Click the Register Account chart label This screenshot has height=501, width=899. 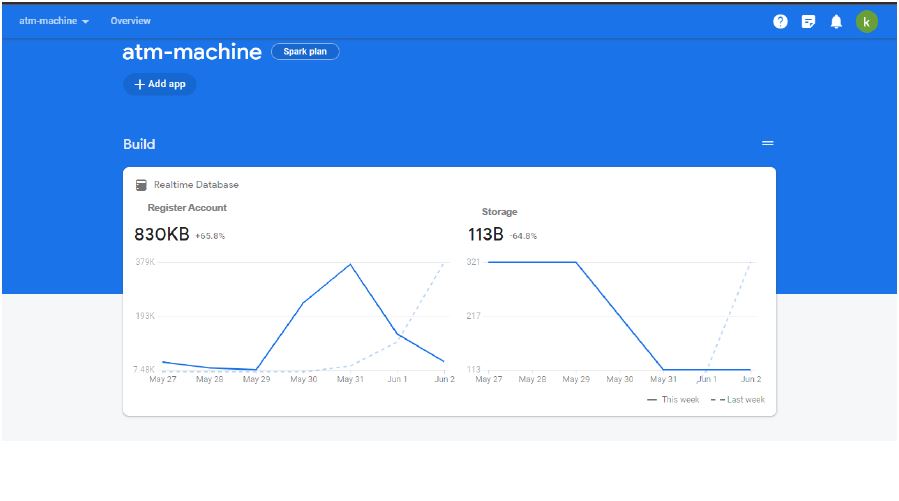(x=187, y=208)
